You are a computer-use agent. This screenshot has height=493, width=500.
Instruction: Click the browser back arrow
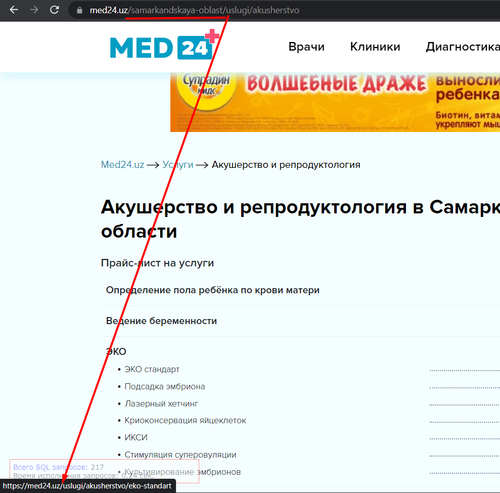14,10
